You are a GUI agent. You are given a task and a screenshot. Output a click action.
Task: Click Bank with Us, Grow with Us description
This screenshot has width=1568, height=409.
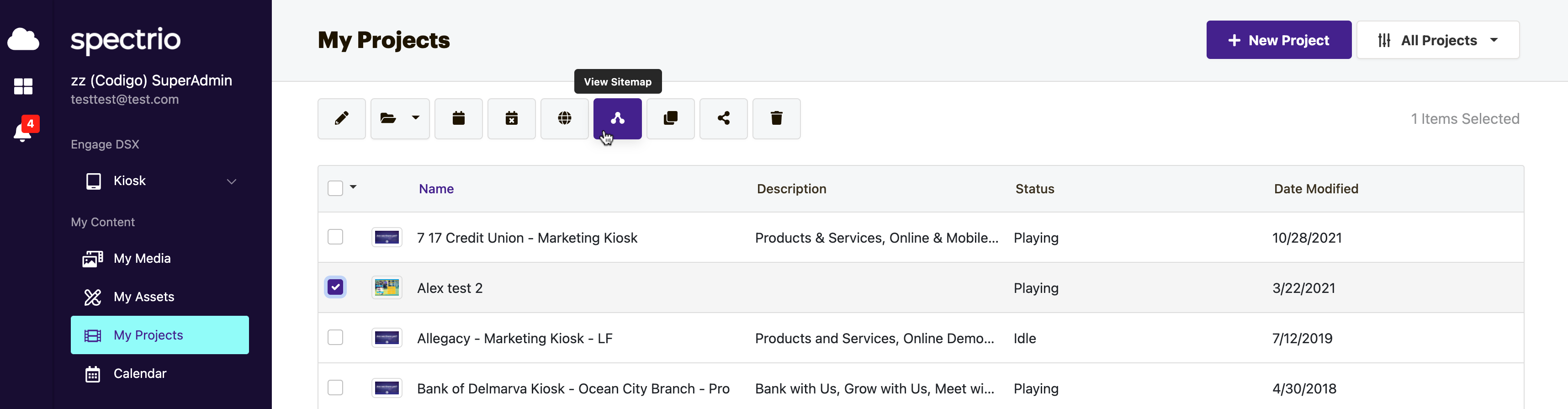pos(875,389)
